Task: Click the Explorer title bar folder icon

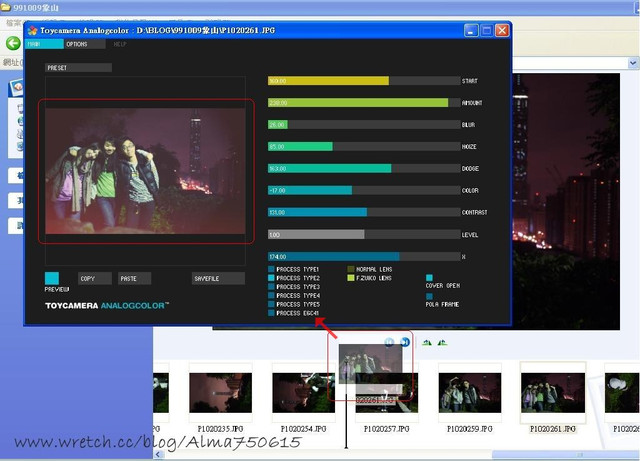Action: click(x=5, y=7)
